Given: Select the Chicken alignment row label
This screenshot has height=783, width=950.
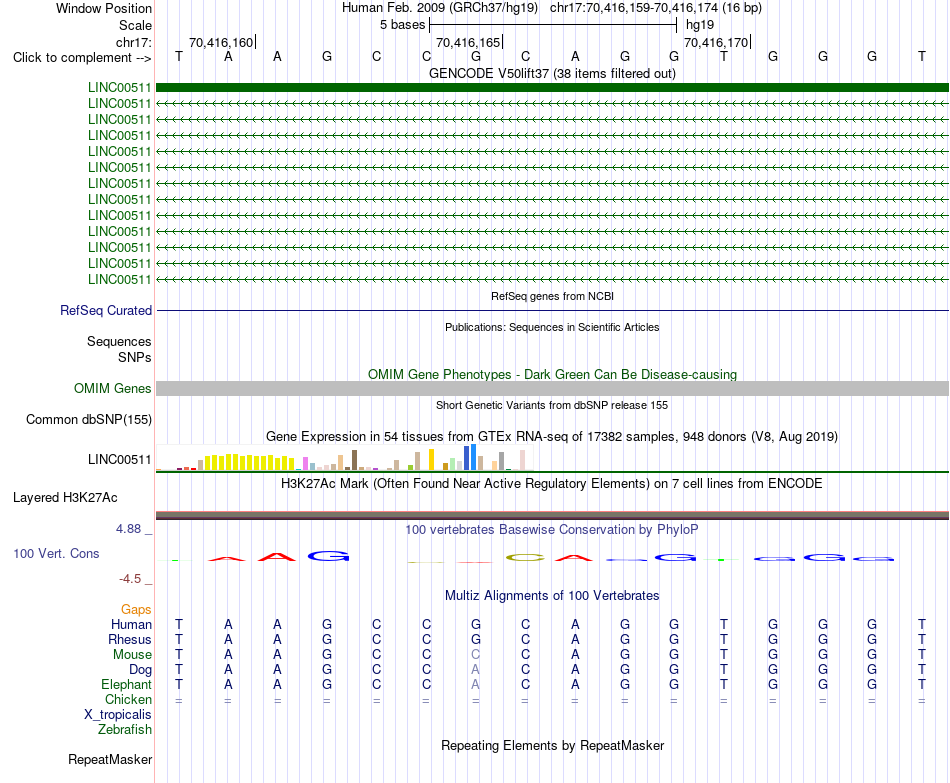Looking at the screenshot, I should (x=128, y=699).
